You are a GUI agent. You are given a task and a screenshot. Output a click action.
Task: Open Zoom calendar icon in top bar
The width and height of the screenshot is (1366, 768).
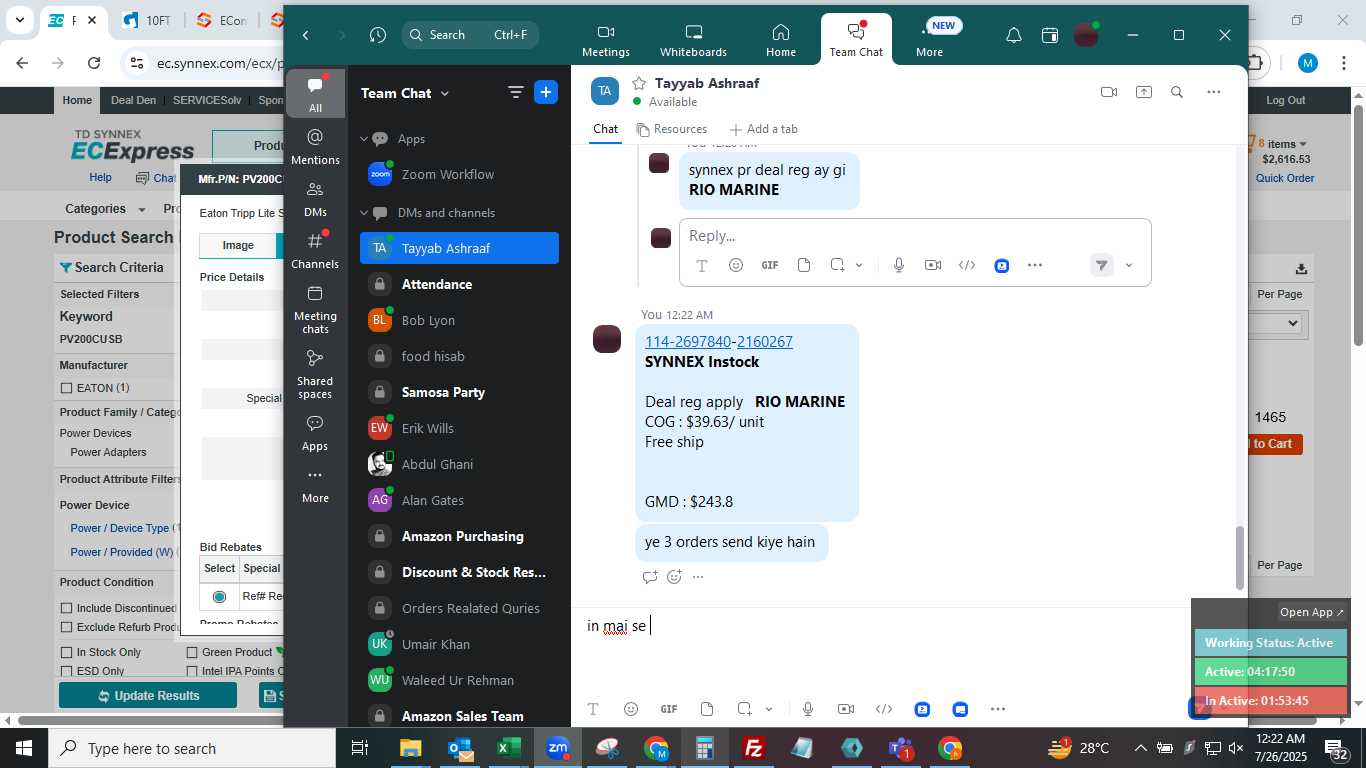pos(1050,35)
